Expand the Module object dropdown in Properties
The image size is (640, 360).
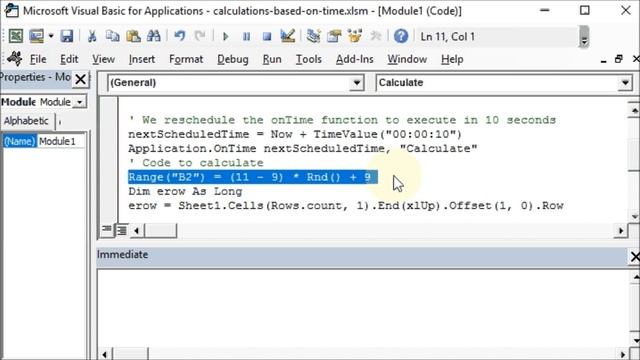click(80, 102)
